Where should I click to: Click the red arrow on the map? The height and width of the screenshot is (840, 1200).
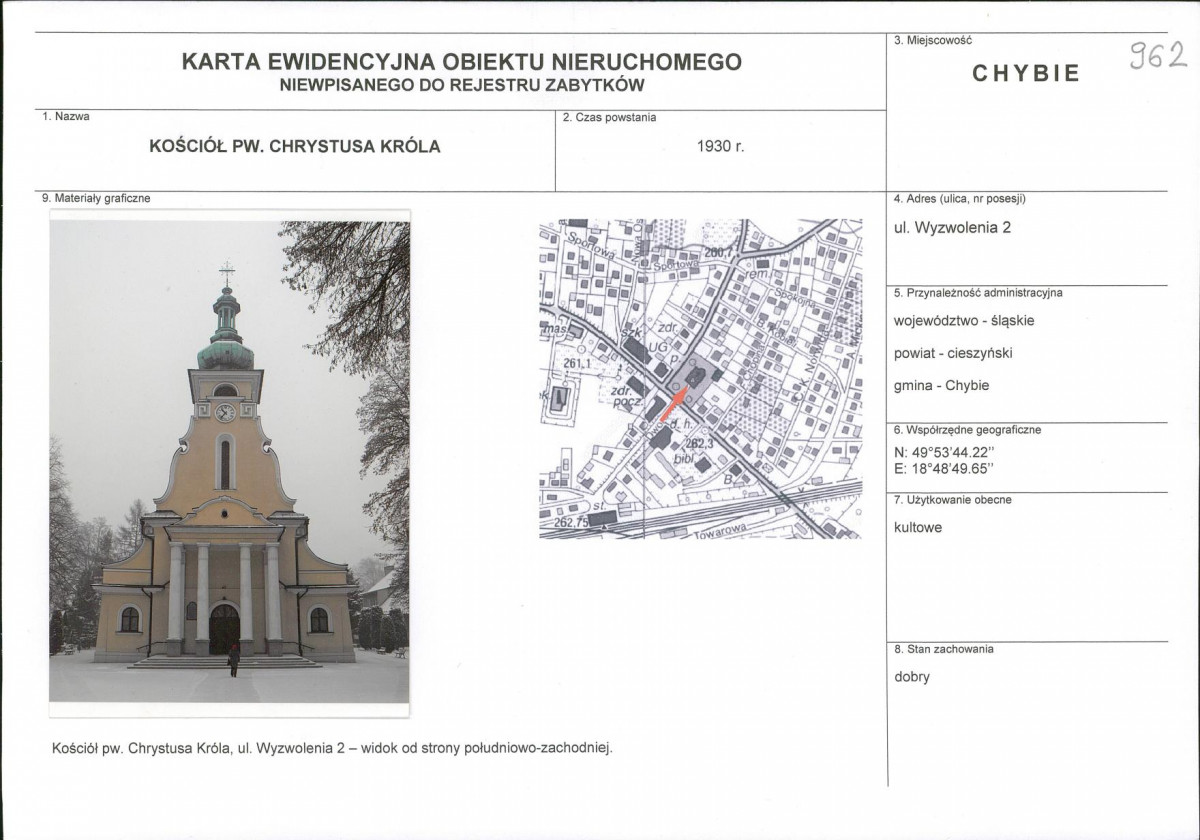click(672, 405)
